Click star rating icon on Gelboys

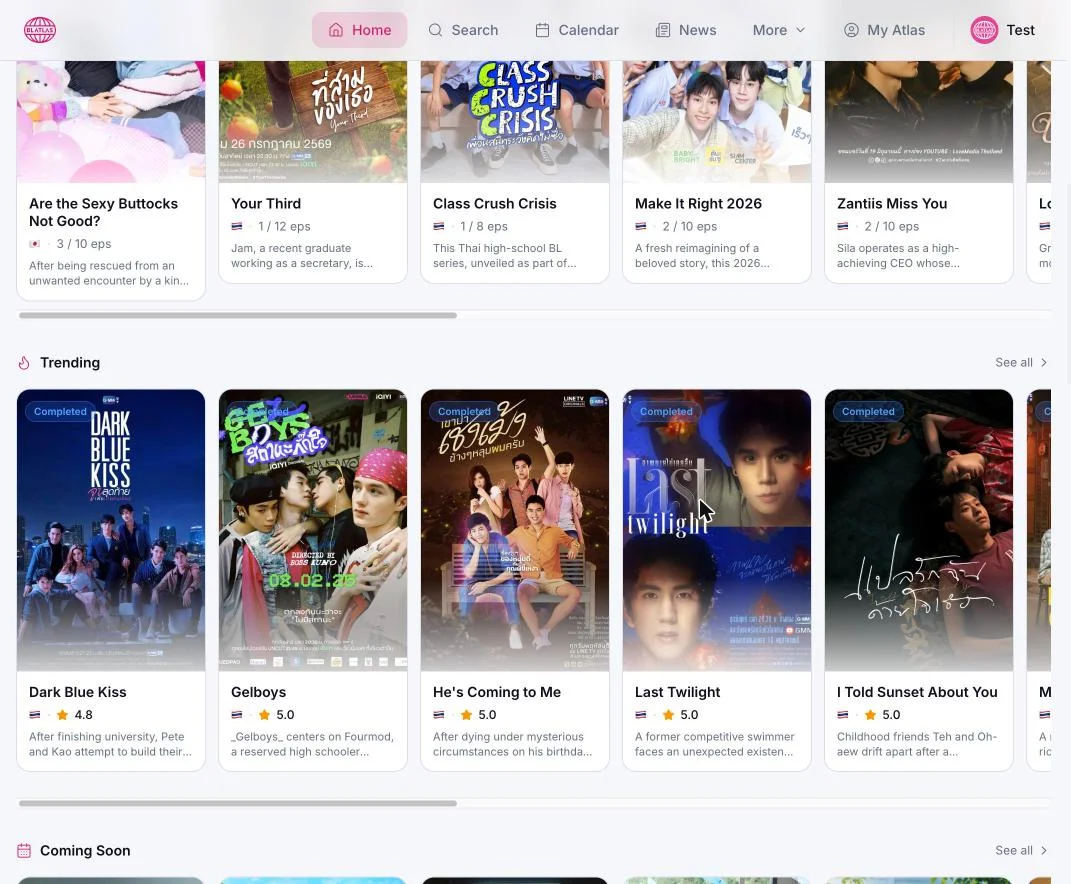pyautogui.click(x=264, y=715)
